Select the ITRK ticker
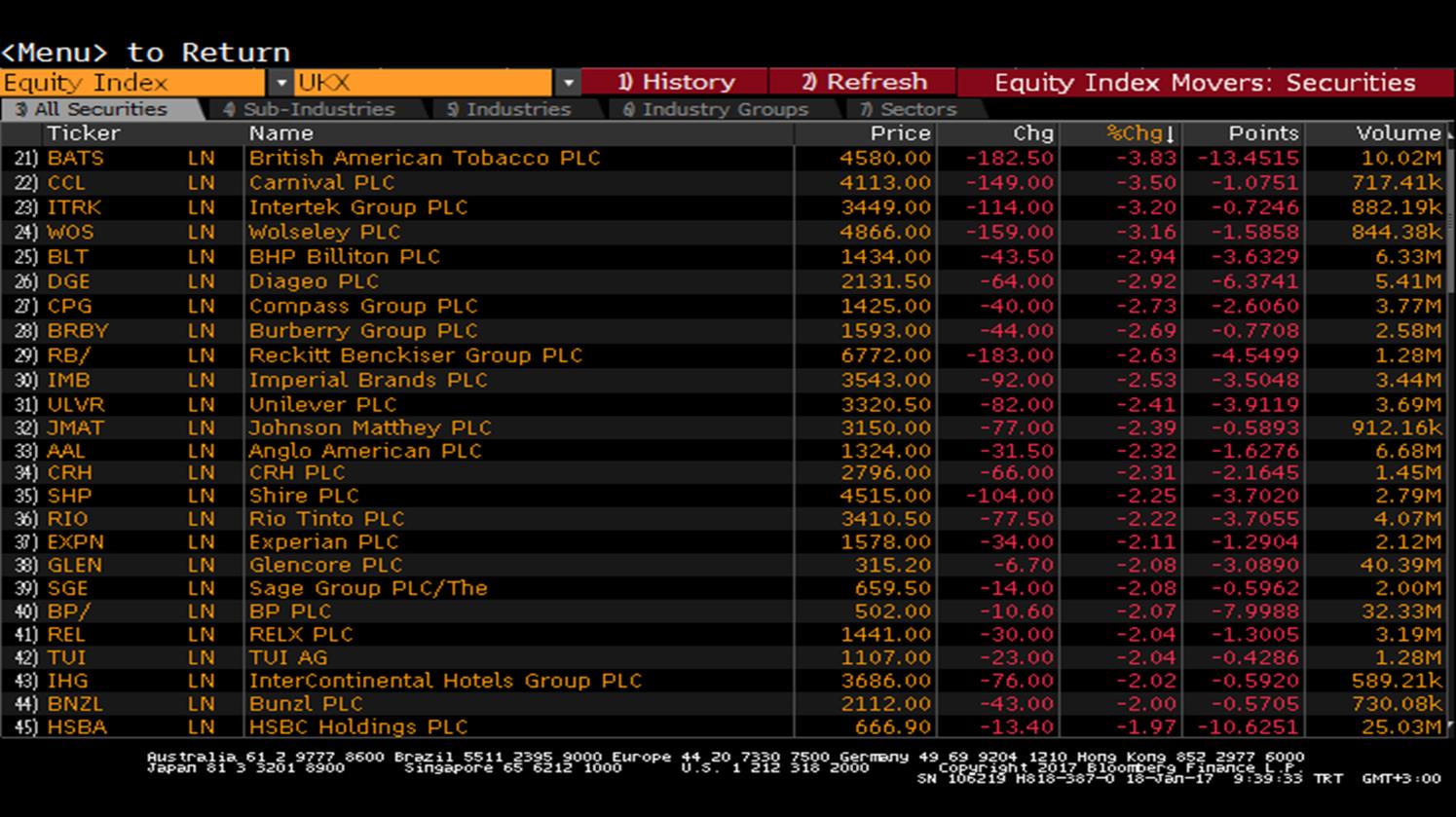1456x817 pixels. tap(74, 207)
